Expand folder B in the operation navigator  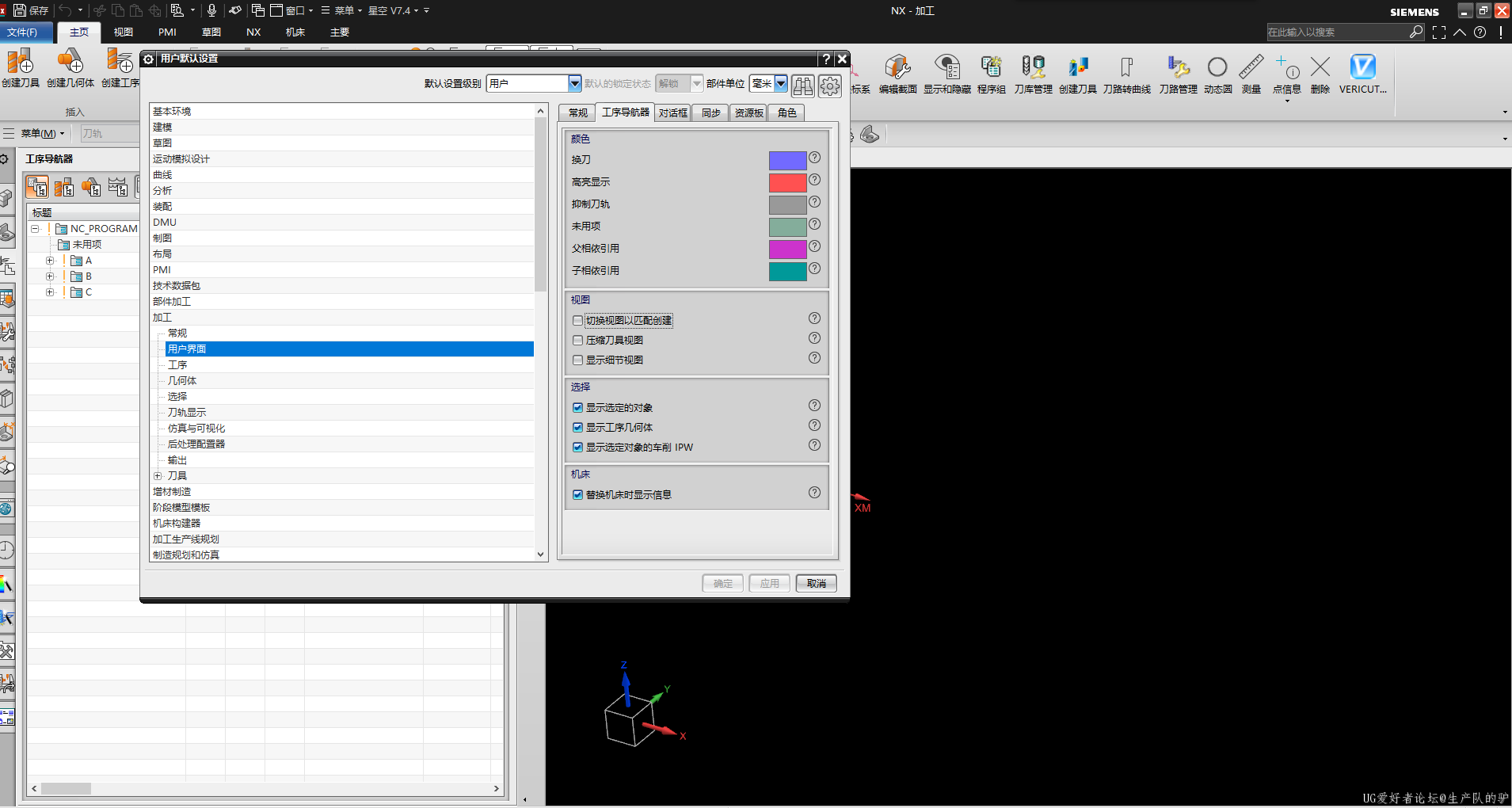pyautogui.click(x=50, y=276)
